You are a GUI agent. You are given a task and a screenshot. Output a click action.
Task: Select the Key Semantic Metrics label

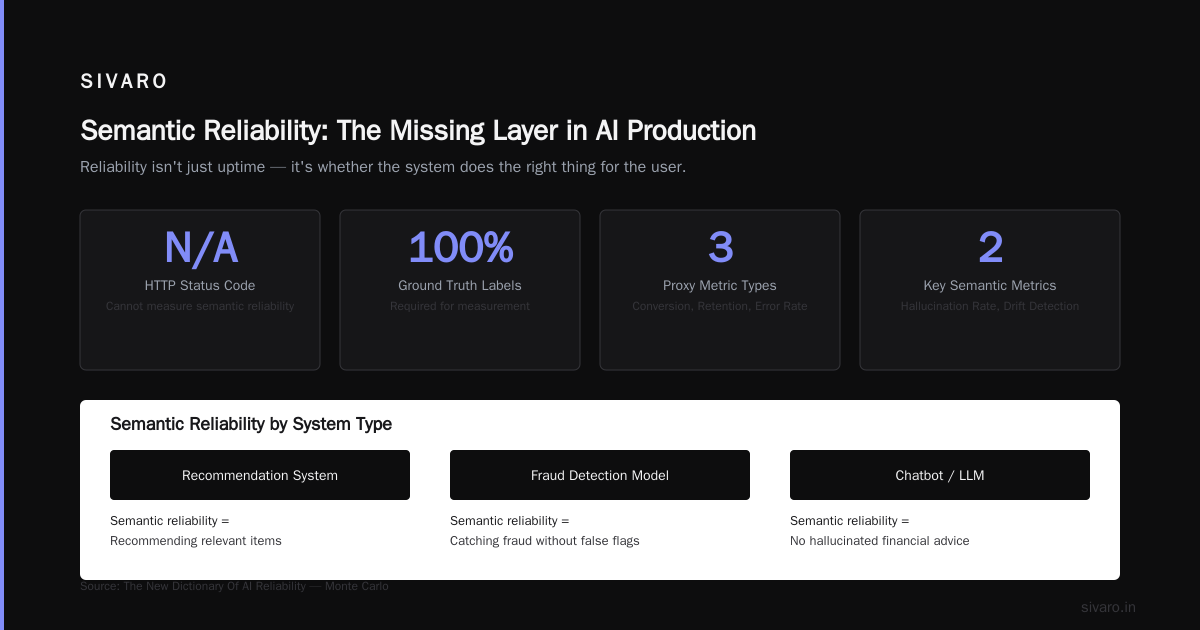990,286
